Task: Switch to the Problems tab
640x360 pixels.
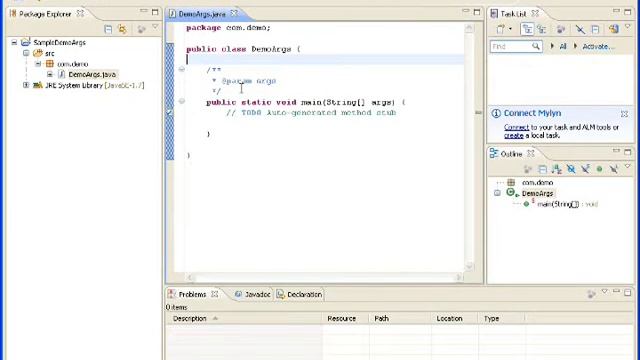Action: [x=192, y=294]
